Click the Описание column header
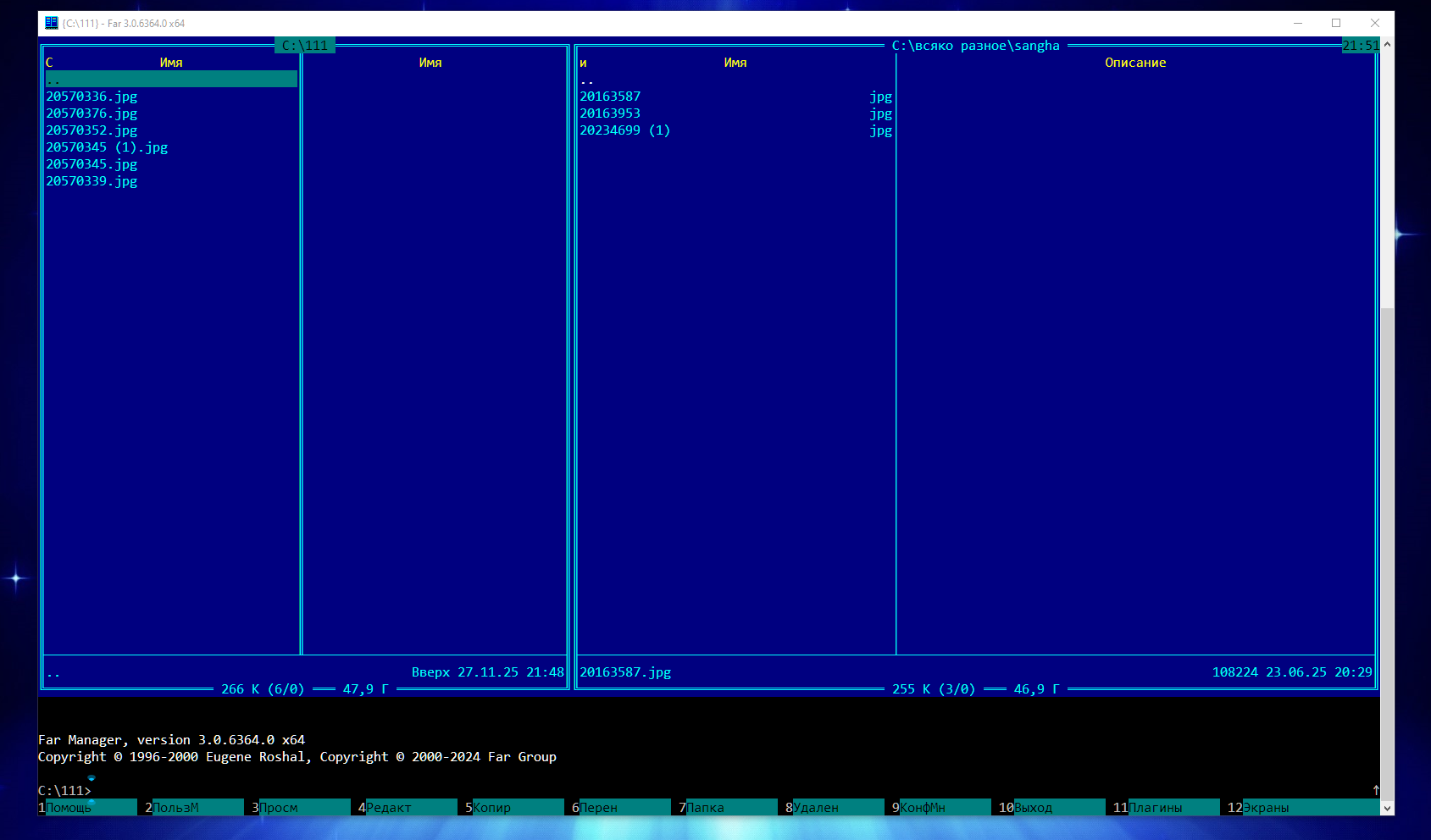 [1135, 63]
